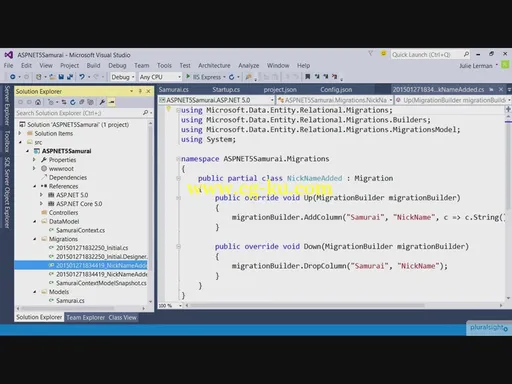
Task: Click the Home icon in Solution Explorer toolbar
Action: [38, 102]
